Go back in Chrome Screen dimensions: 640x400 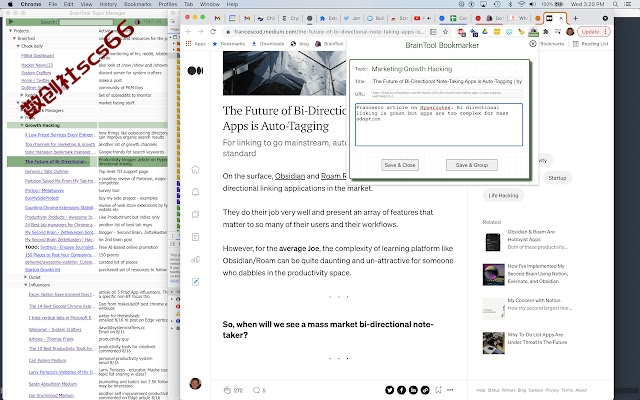189,31
